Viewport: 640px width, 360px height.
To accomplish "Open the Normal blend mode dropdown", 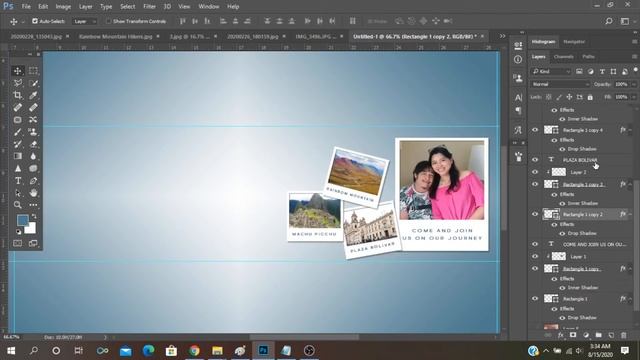I will point(560,84).
